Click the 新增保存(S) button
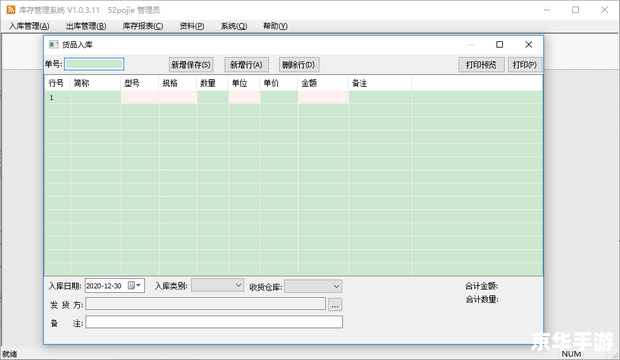This screenshot has height=360, width=620. click(191, 65)
